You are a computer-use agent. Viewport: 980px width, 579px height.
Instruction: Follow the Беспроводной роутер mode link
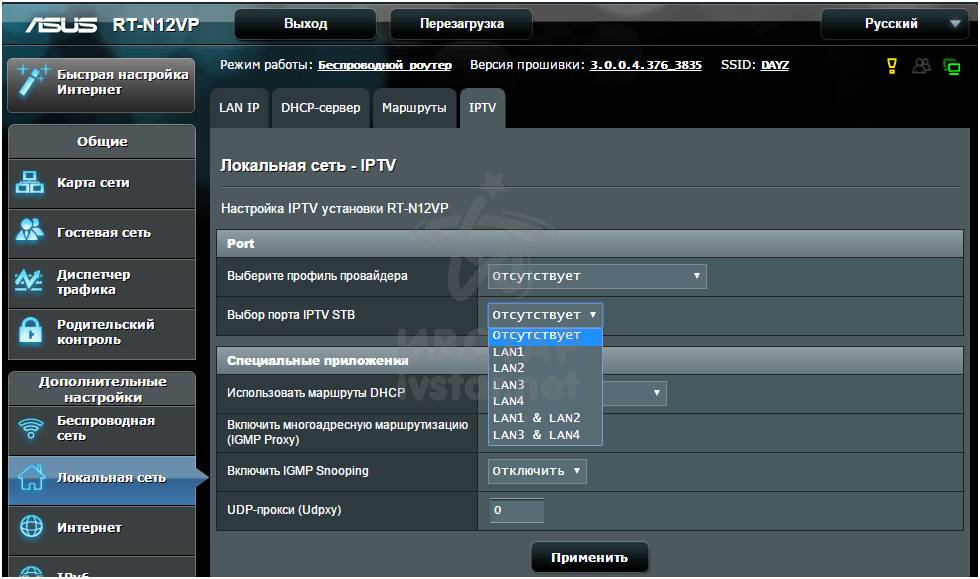point(385,66)
